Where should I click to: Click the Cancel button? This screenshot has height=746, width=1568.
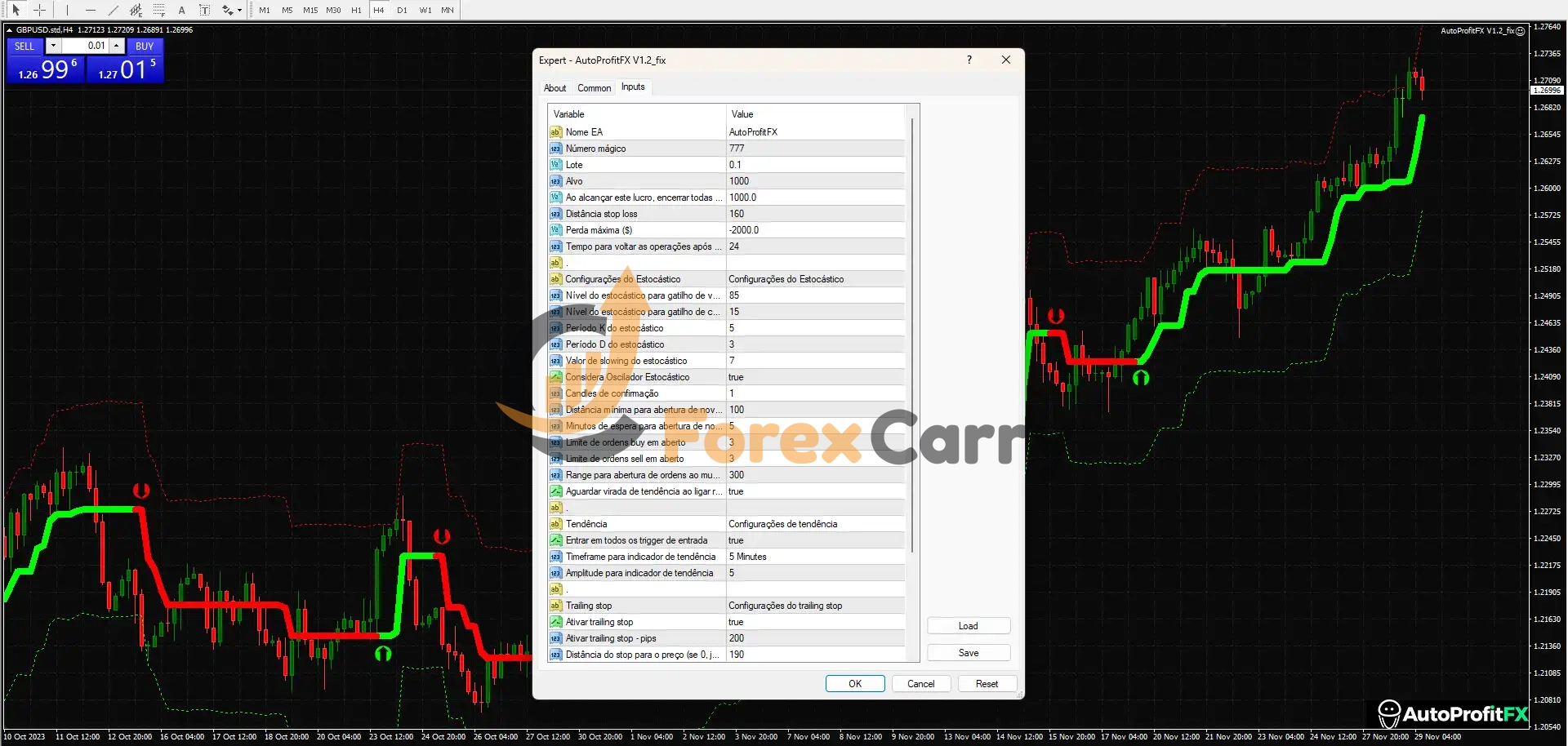(921, 684)
